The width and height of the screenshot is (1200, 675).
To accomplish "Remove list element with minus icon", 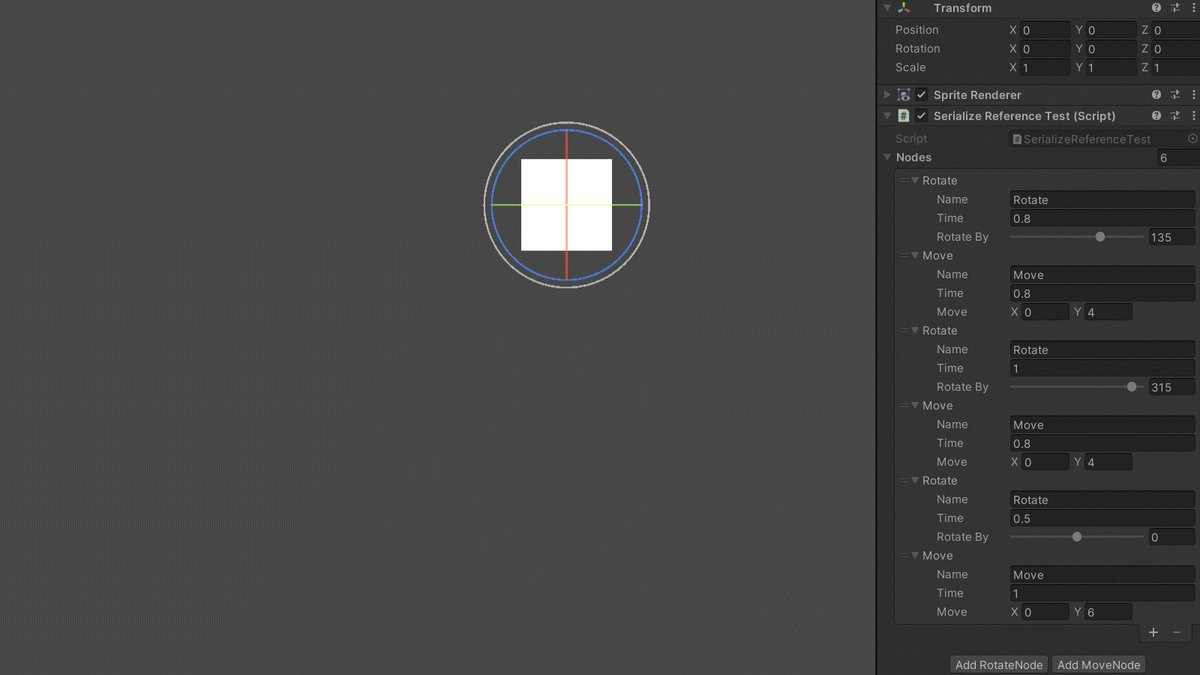I will (x=1177, y=632).
